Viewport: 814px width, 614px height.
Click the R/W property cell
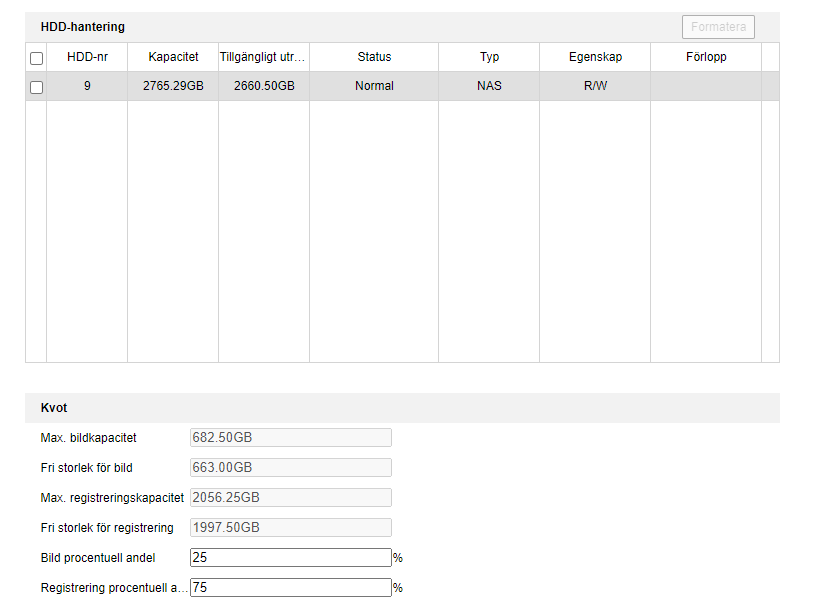point(595,86)
